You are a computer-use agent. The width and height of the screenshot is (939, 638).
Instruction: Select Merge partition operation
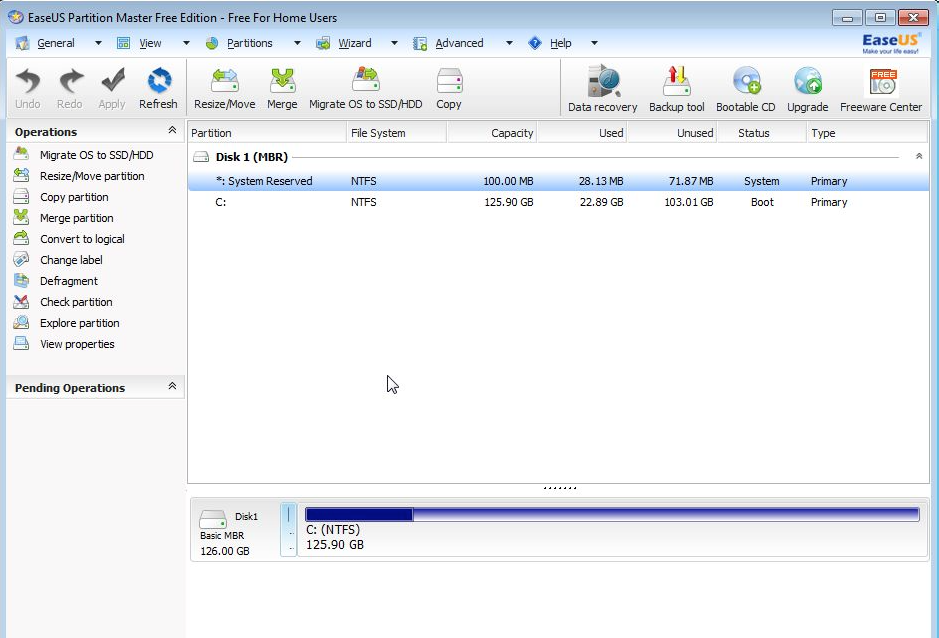tap(63, 217)
